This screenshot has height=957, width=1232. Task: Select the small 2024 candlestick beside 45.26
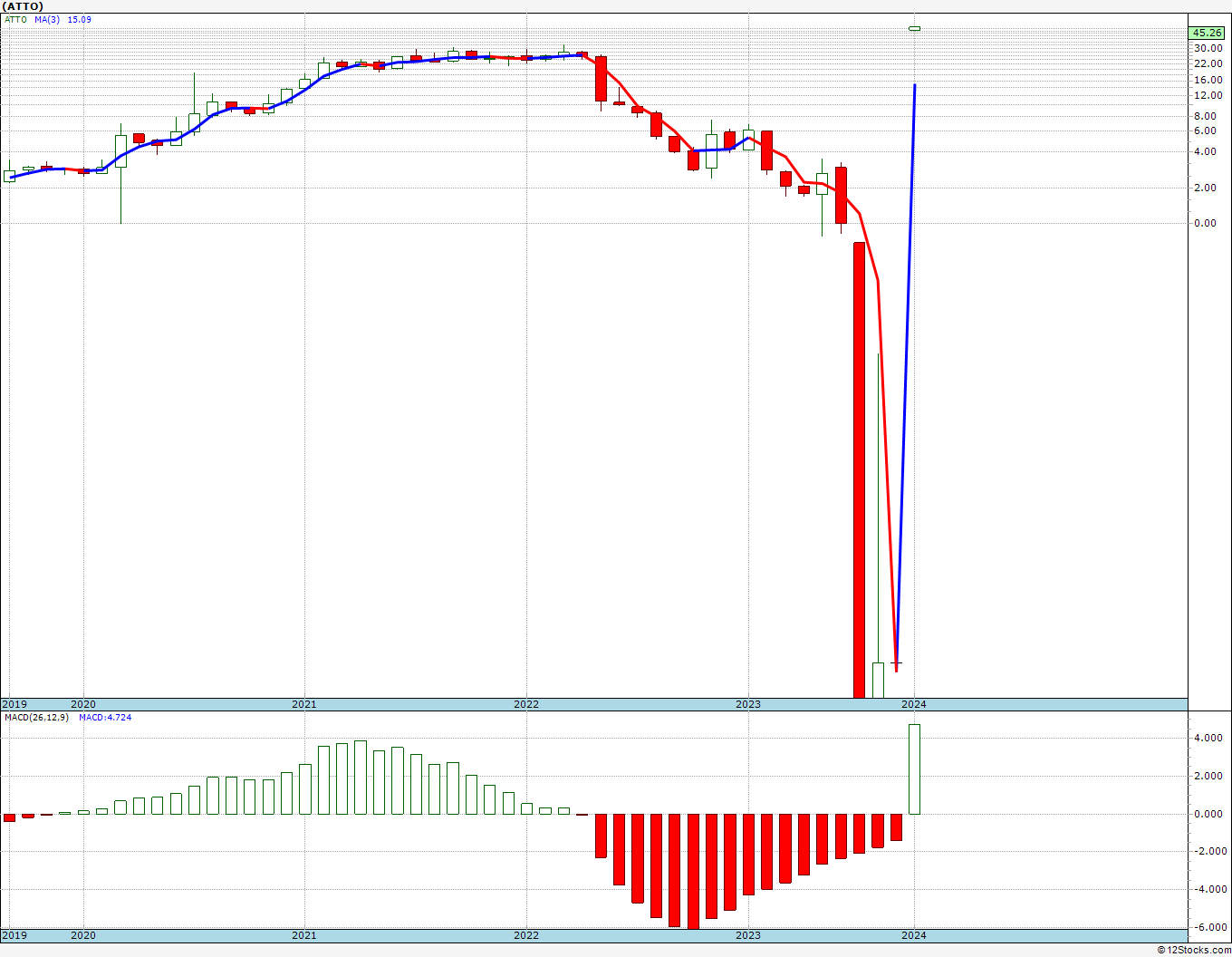[915, 29]
